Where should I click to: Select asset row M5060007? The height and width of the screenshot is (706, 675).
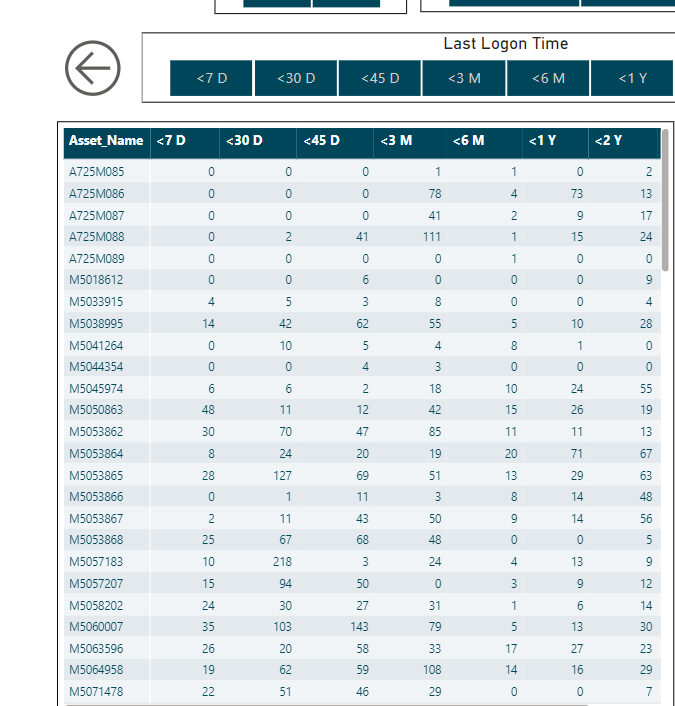(362, 627)
